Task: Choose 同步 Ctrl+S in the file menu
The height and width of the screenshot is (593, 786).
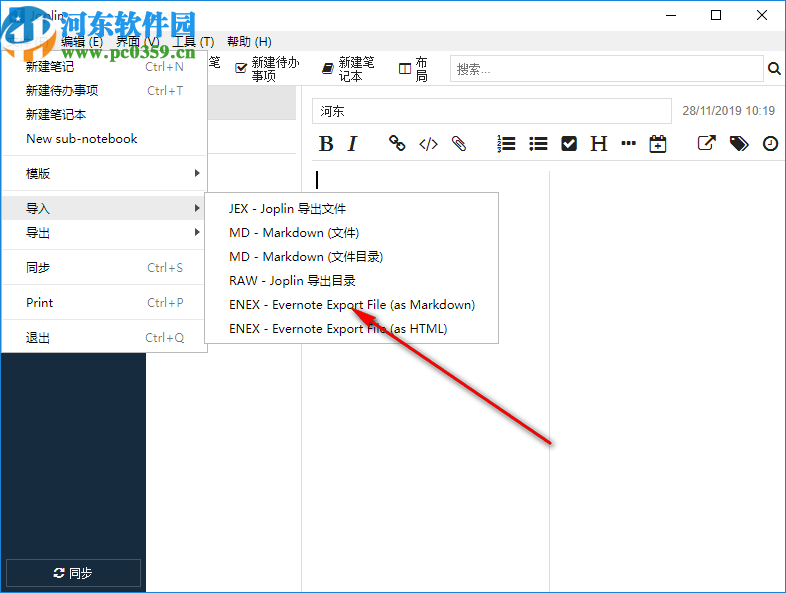Action: coord(104,268)
